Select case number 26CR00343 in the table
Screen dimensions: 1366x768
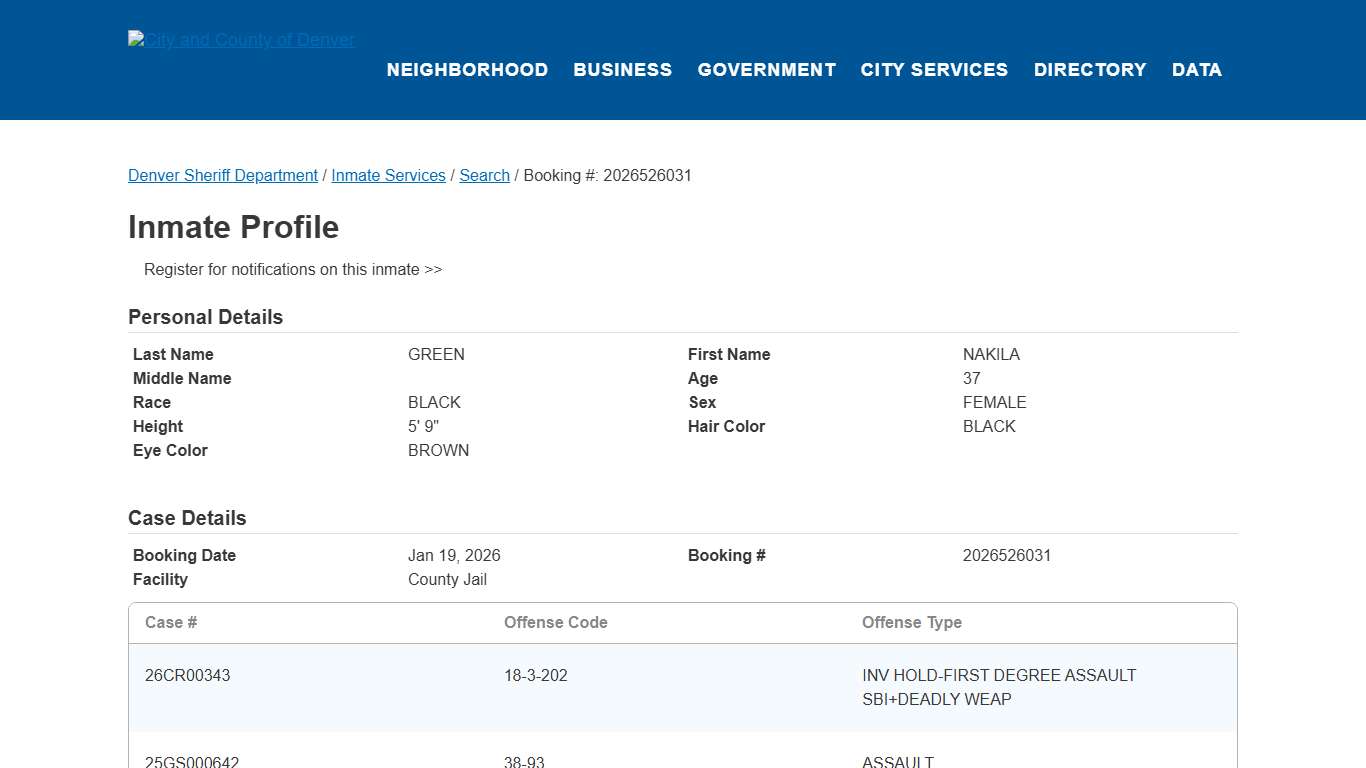[187, 675]
